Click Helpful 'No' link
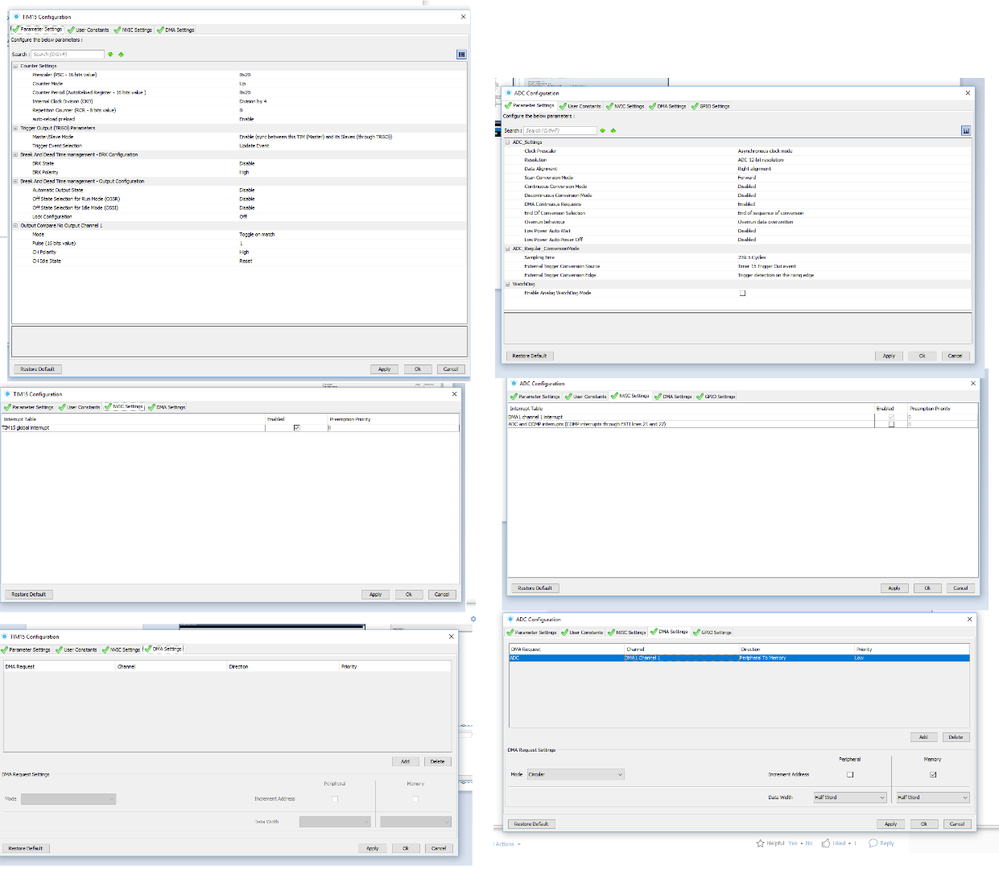999x869 pixels. coord(809,844)
